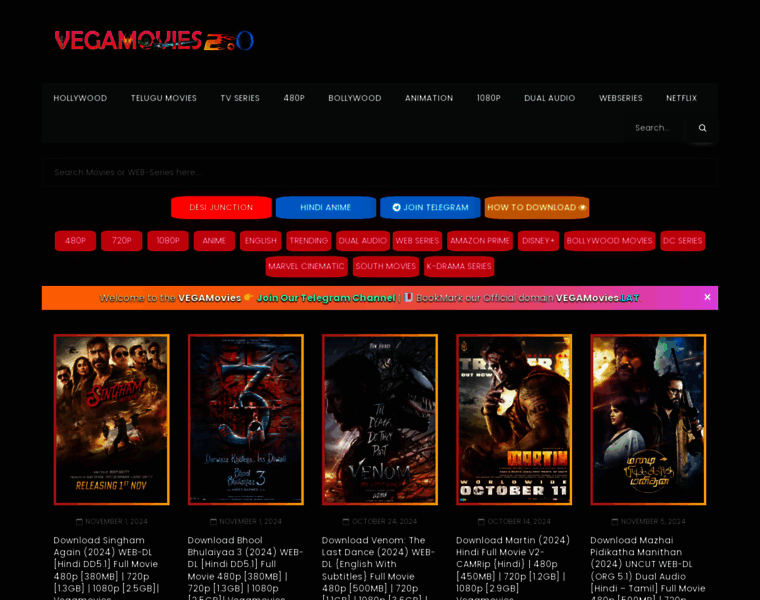
Task: Open the Download Martin (2024) title link
Action: pos(513,568)
